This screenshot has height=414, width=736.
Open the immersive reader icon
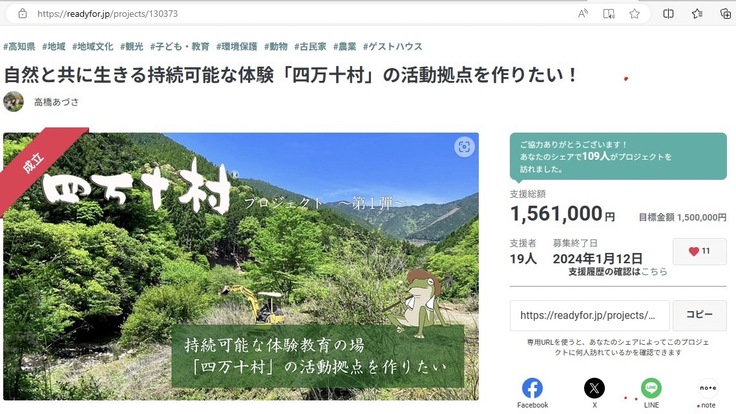(609, 14)
